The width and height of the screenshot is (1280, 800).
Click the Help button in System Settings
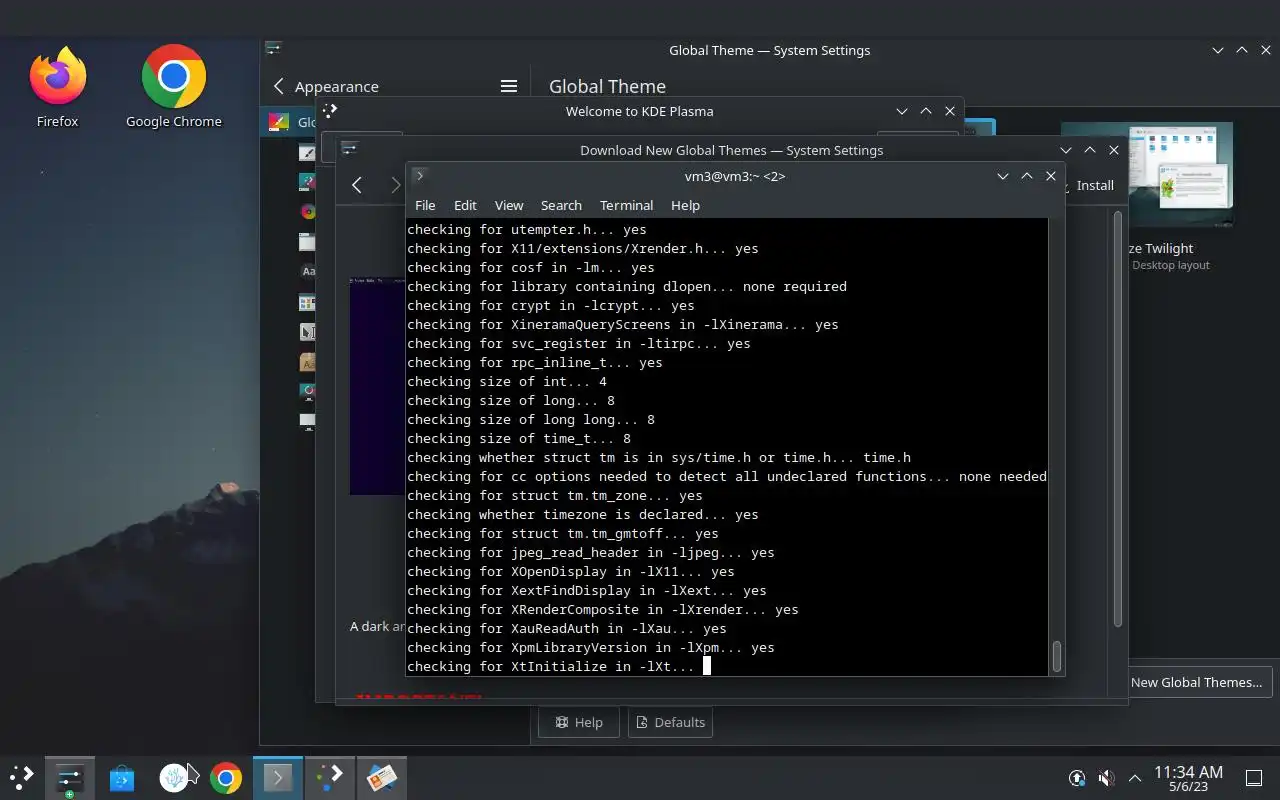(x=579, y=722)
